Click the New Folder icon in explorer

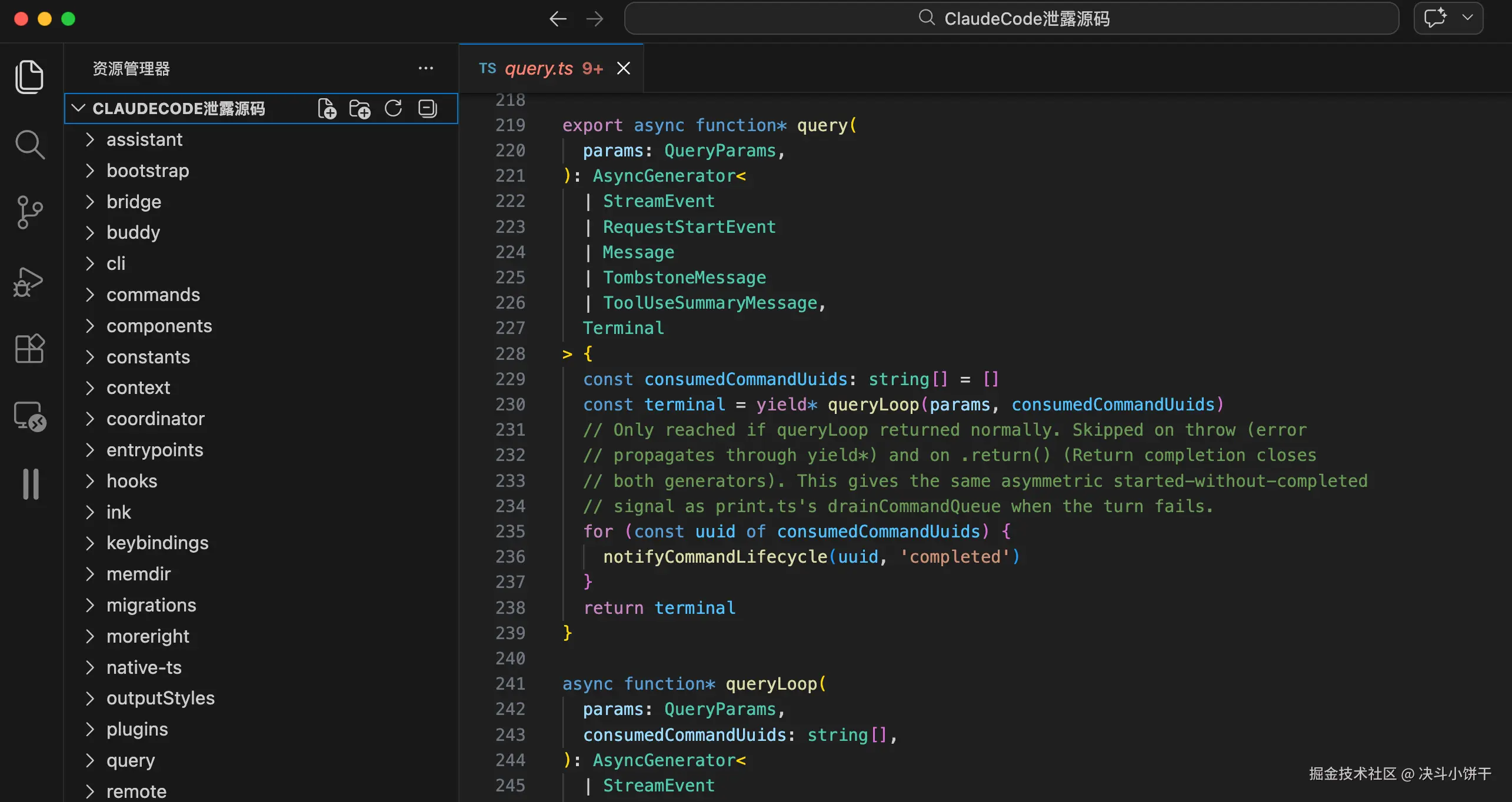click(359, 109)
